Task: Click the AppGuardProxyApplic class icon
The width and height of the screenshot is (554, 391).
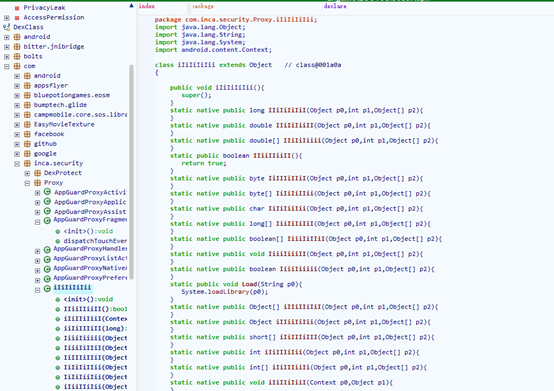Action: pyautogui.click(x=47, y=202)
